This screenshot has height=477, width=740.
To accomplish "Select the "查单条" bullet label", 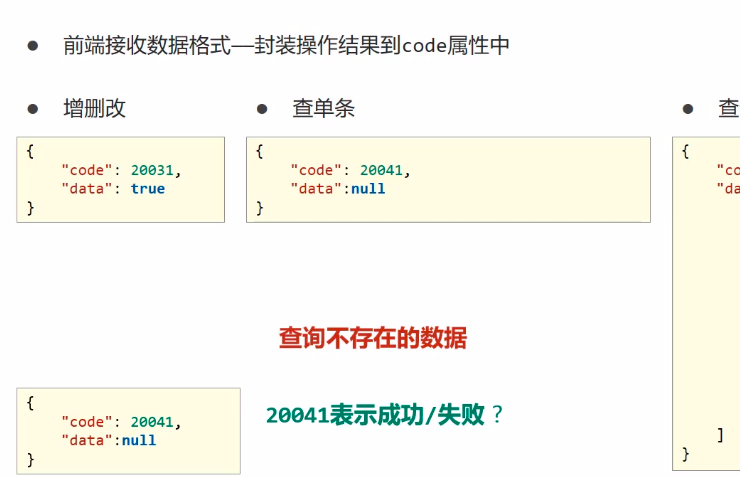I will pos(324,109).
